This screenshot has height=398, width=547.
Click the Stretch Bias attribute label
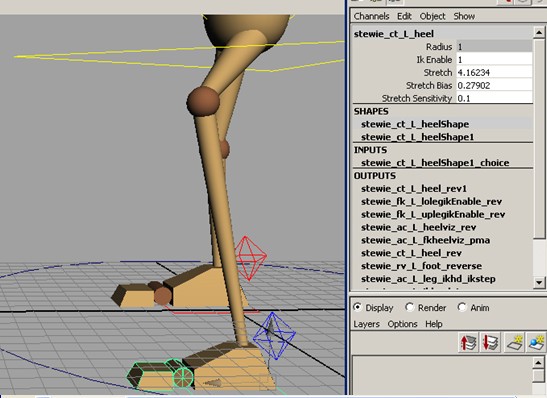pos(429,85)
